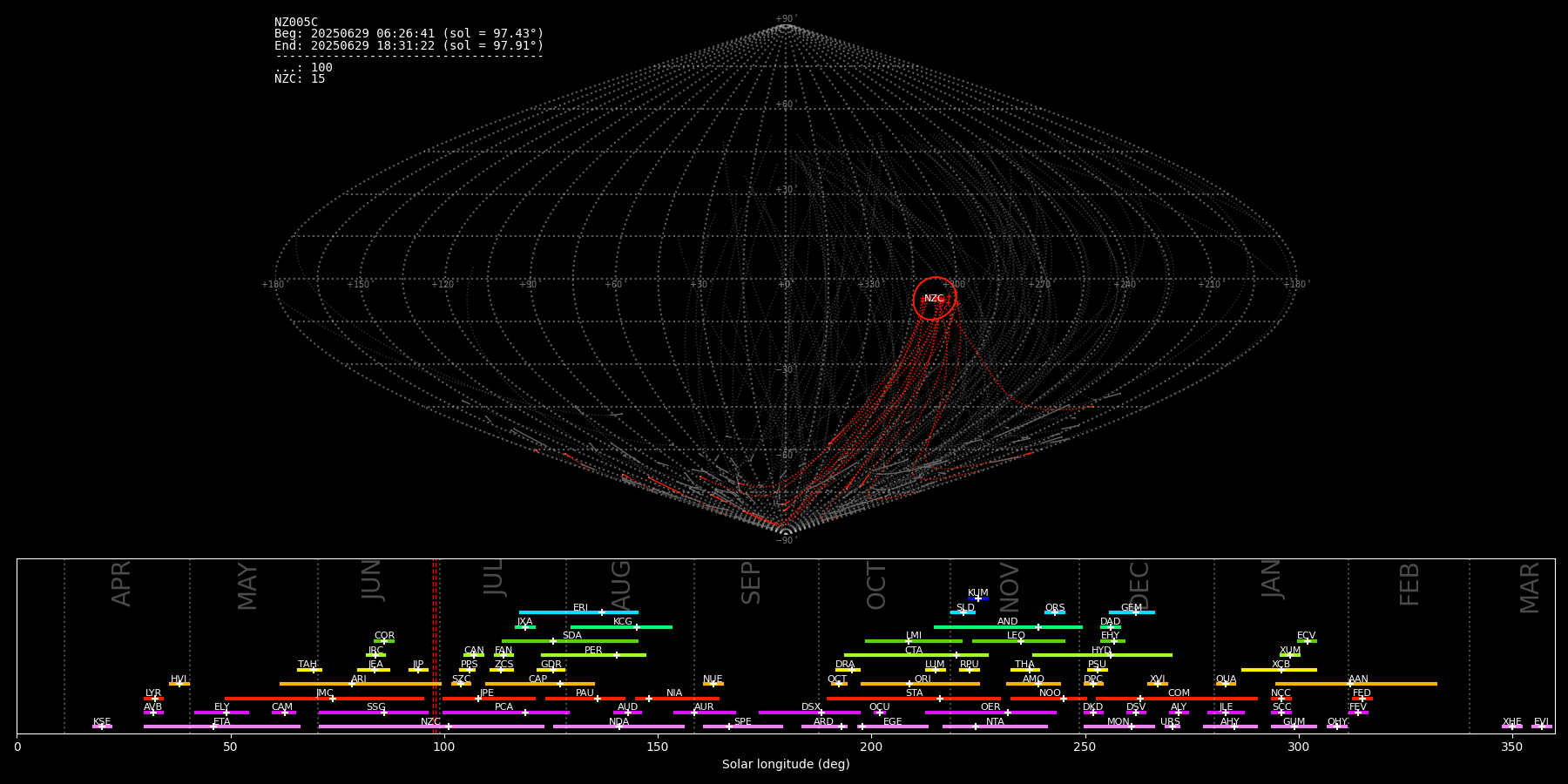Click the 'Beg: 20250629 06:26:41' header line
Screen dimensions: 1568x784
click(x=409, y=34)
